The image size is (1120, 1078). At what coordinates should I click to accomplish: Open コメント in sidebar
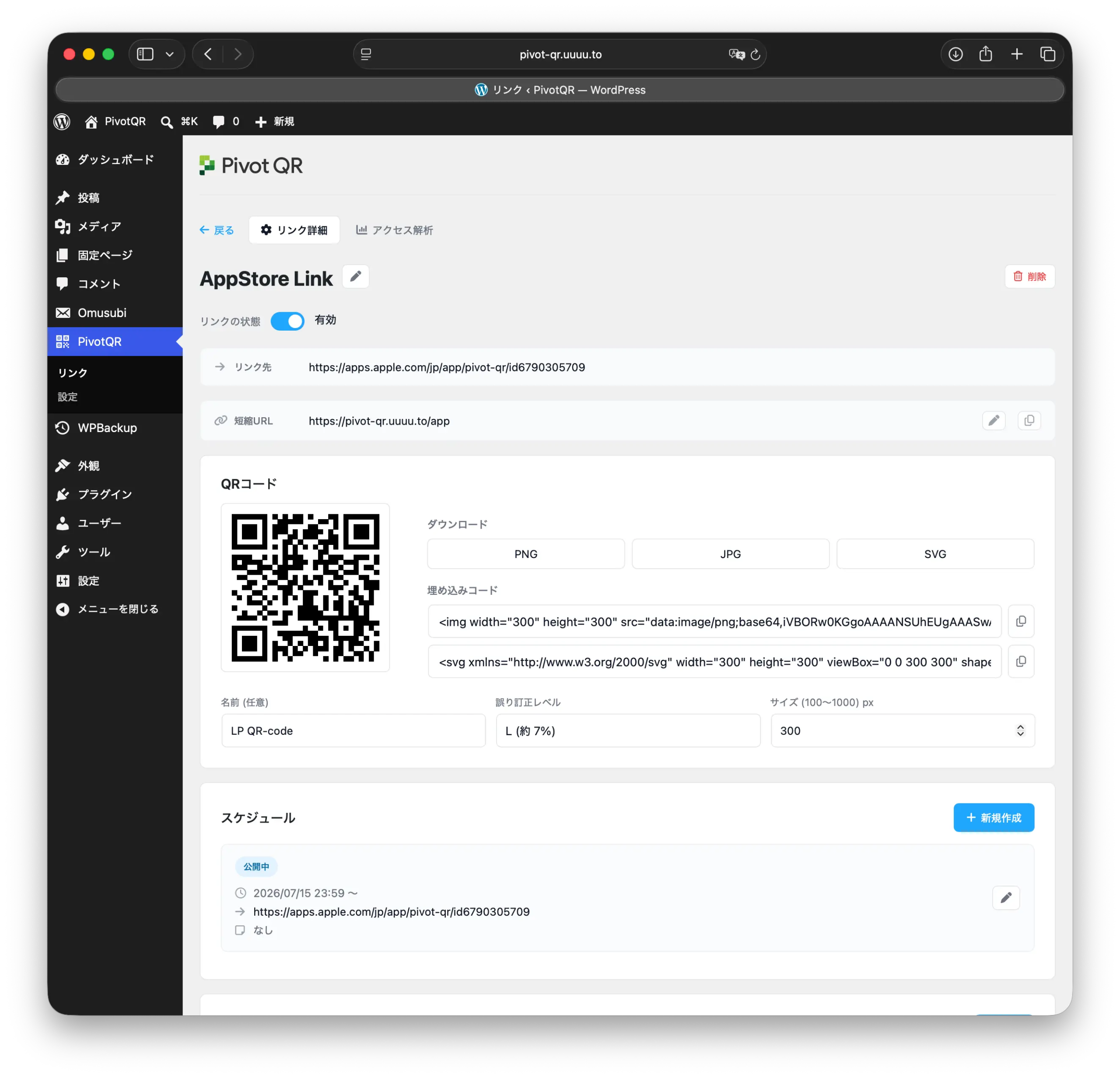point(115,284)
